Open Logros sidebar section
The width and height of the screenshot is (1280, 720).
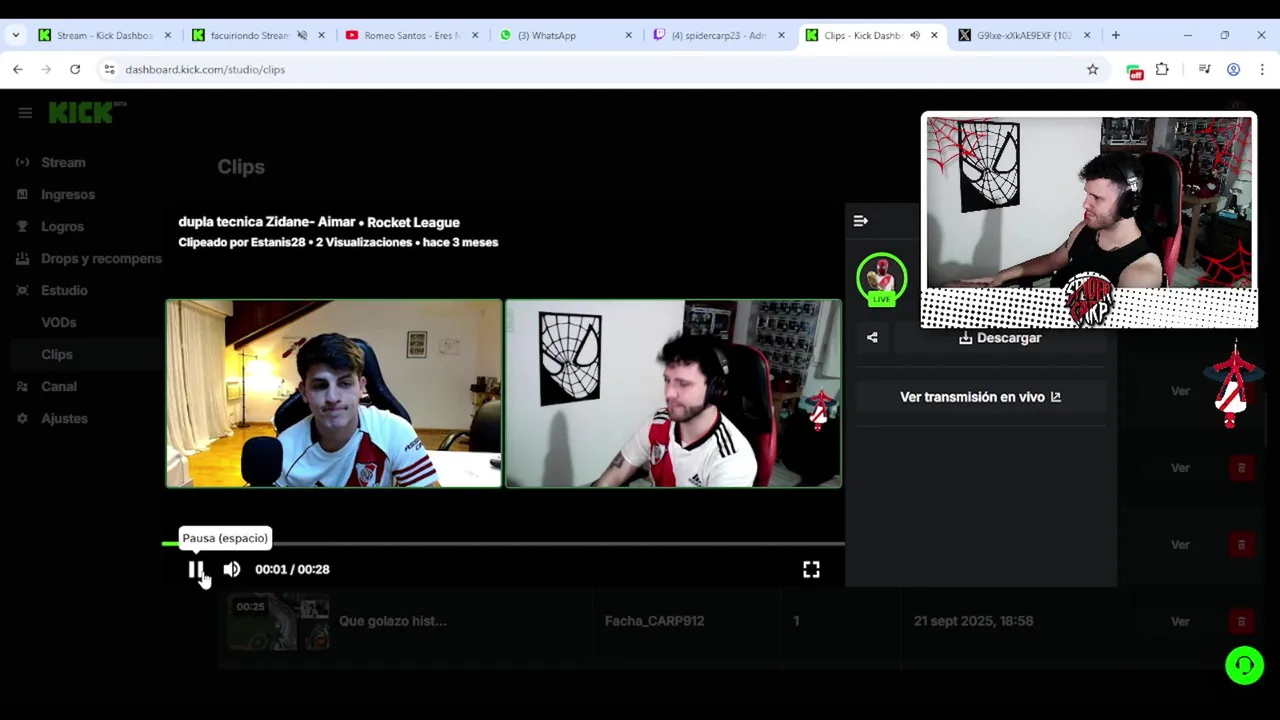62,226
